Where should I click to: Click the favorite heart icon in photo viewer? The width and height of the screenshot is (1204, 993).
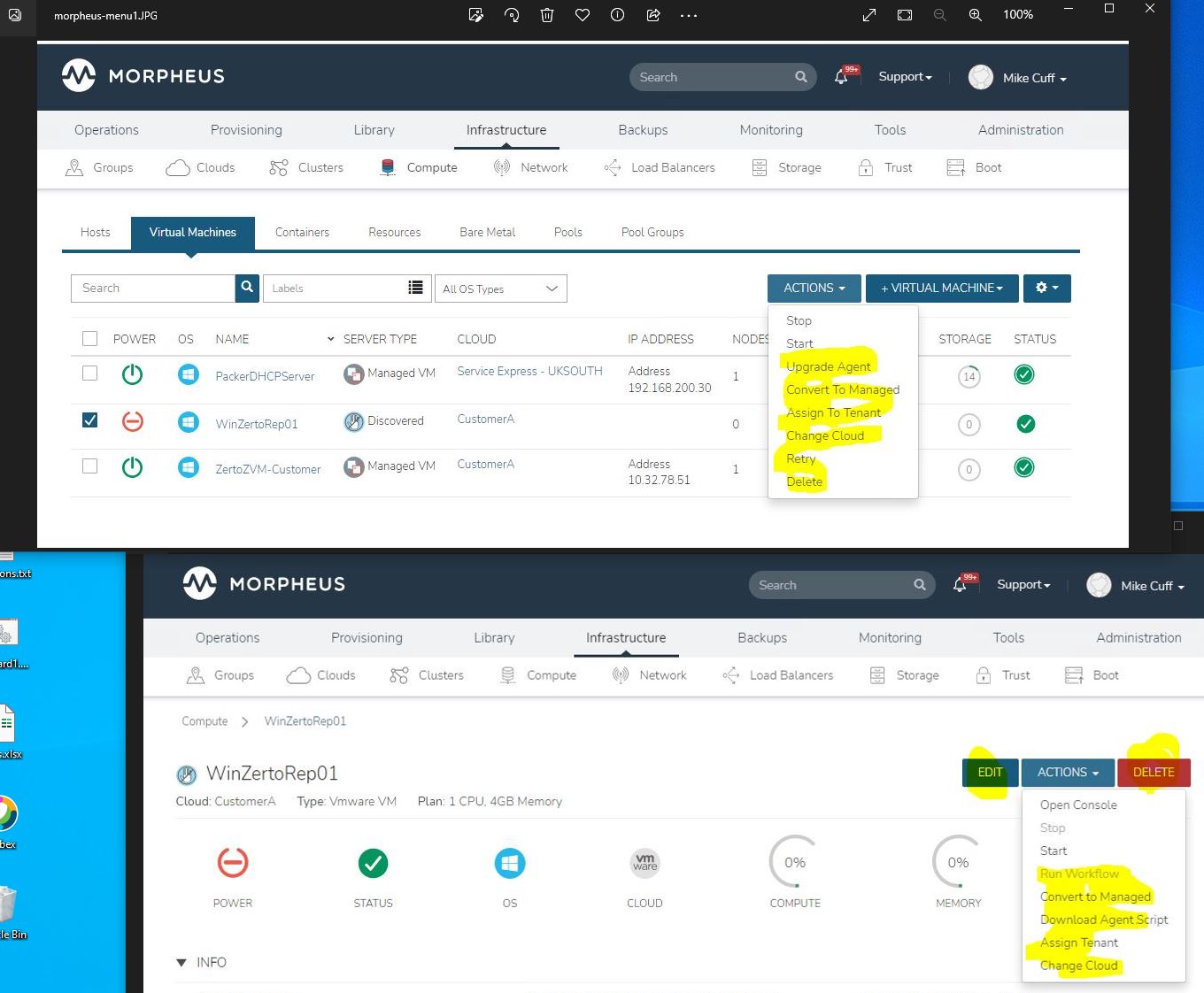583,15
